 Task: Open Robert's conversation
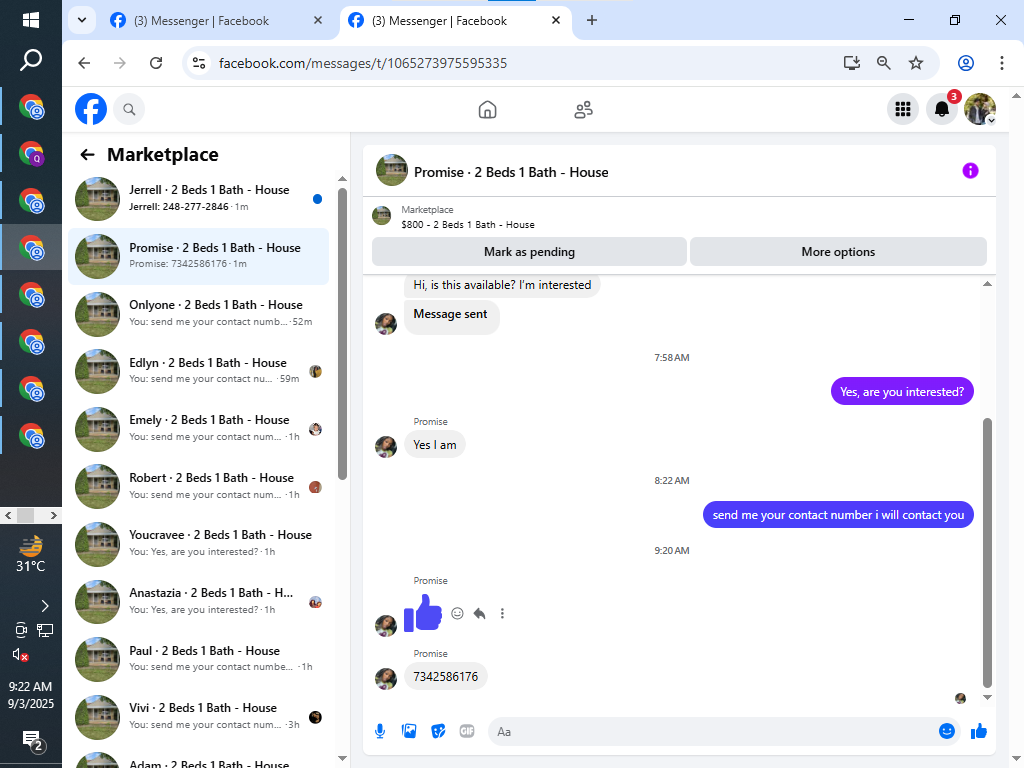point(199,486)
